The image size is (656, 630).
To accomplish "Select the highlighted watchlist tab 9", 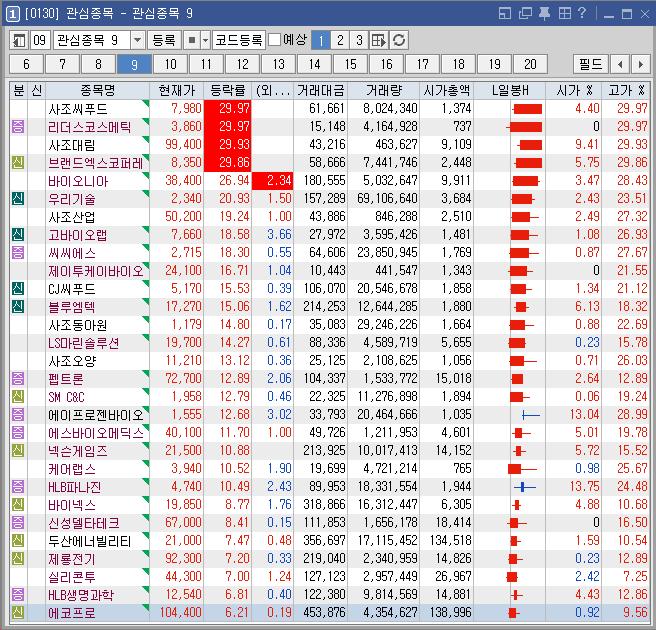I will coord(134,64).
